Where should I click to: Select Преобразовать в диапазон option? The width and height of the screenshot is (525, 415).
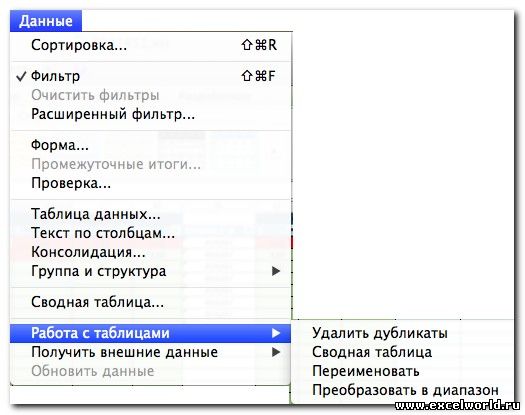coord(405,390)
